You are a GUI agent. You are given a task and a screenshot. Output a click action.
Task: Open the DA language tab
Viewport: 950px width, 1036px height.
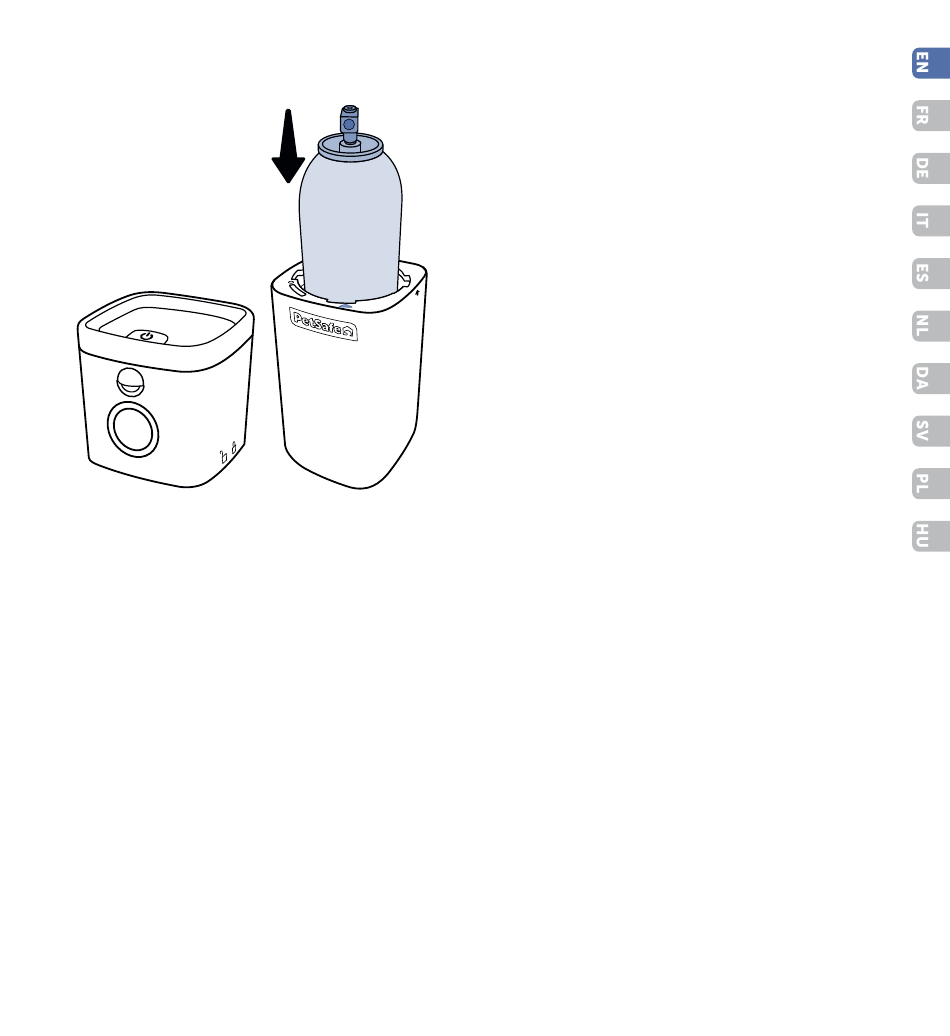click(x=931, y=379)
